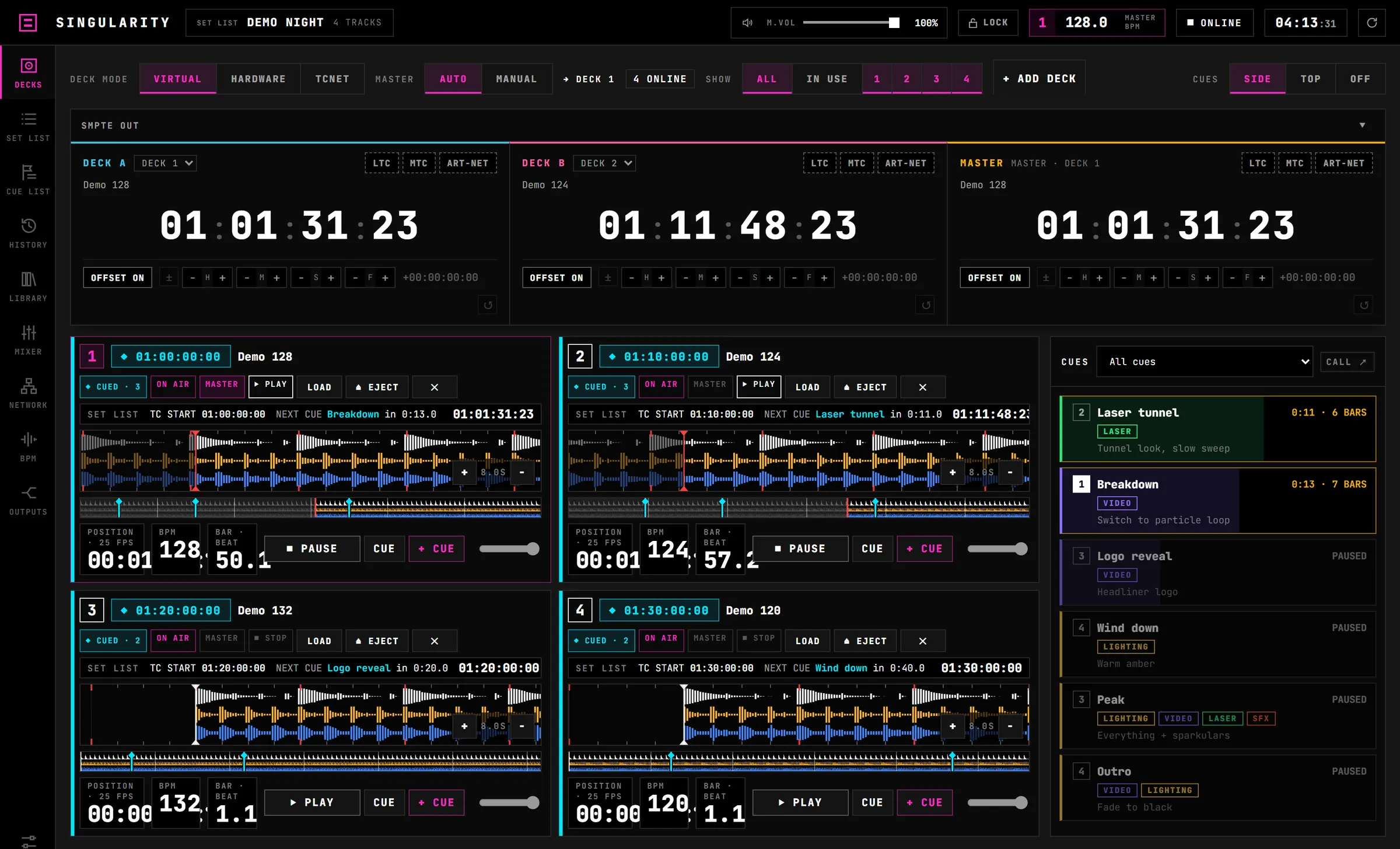Open the Deck B source dropdown
Viewport: 1400px width, 849px height.
[x=604, y=163]
